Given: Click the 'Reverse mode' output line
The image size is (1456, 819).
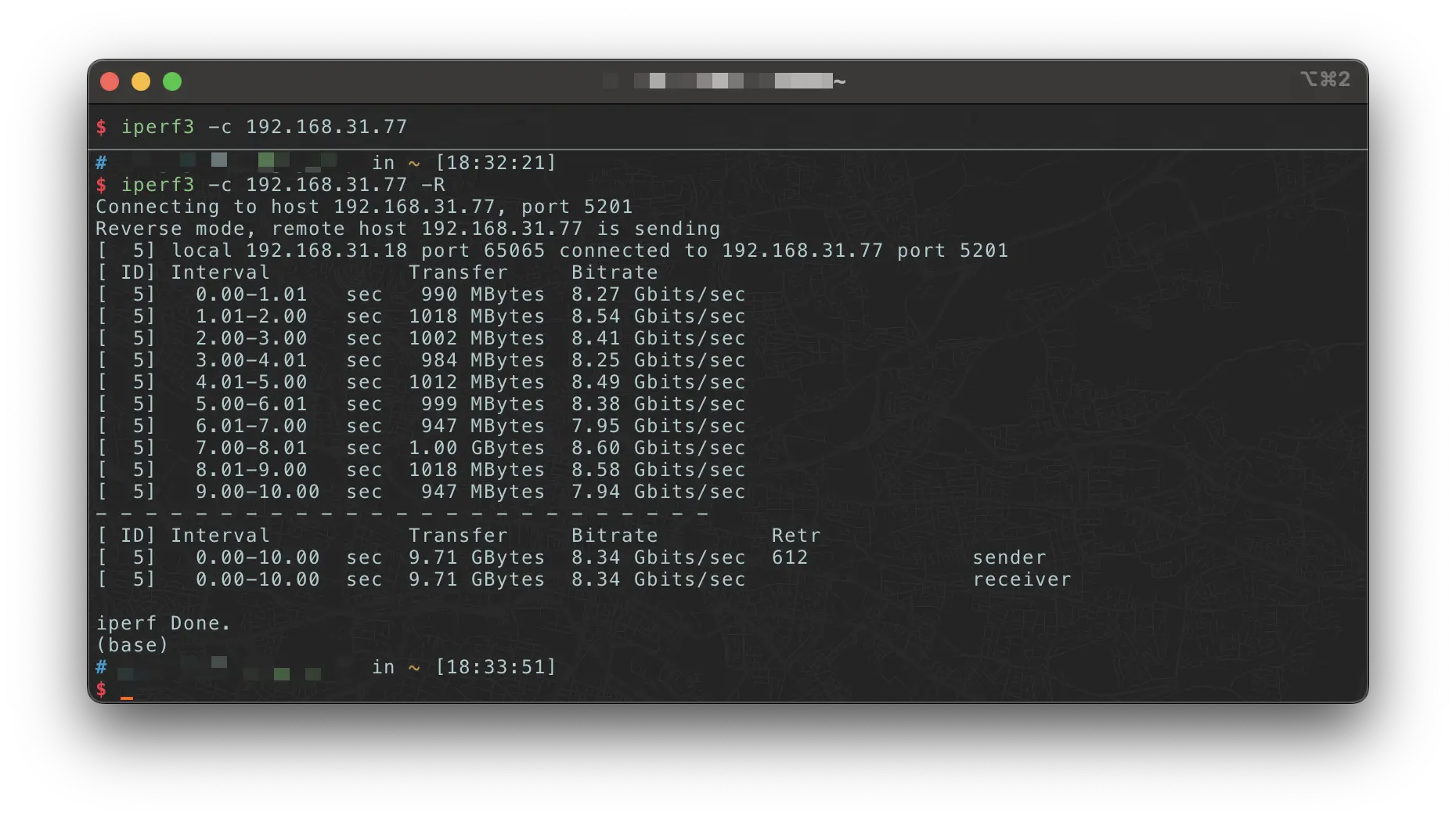Looking at the screenshot, I should coord(407,229).
